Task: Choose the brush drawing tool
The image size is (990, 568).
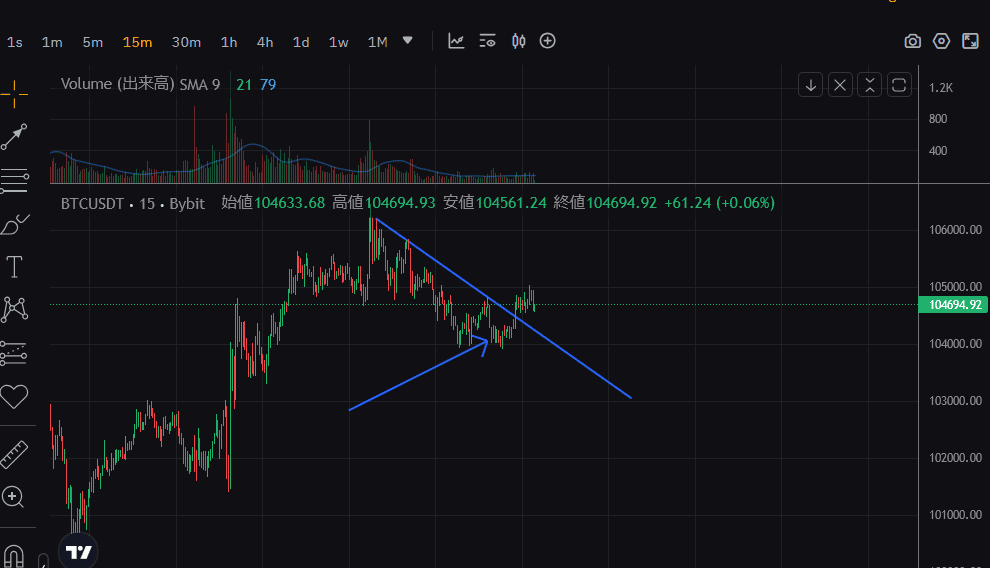Action: (14, 224)
